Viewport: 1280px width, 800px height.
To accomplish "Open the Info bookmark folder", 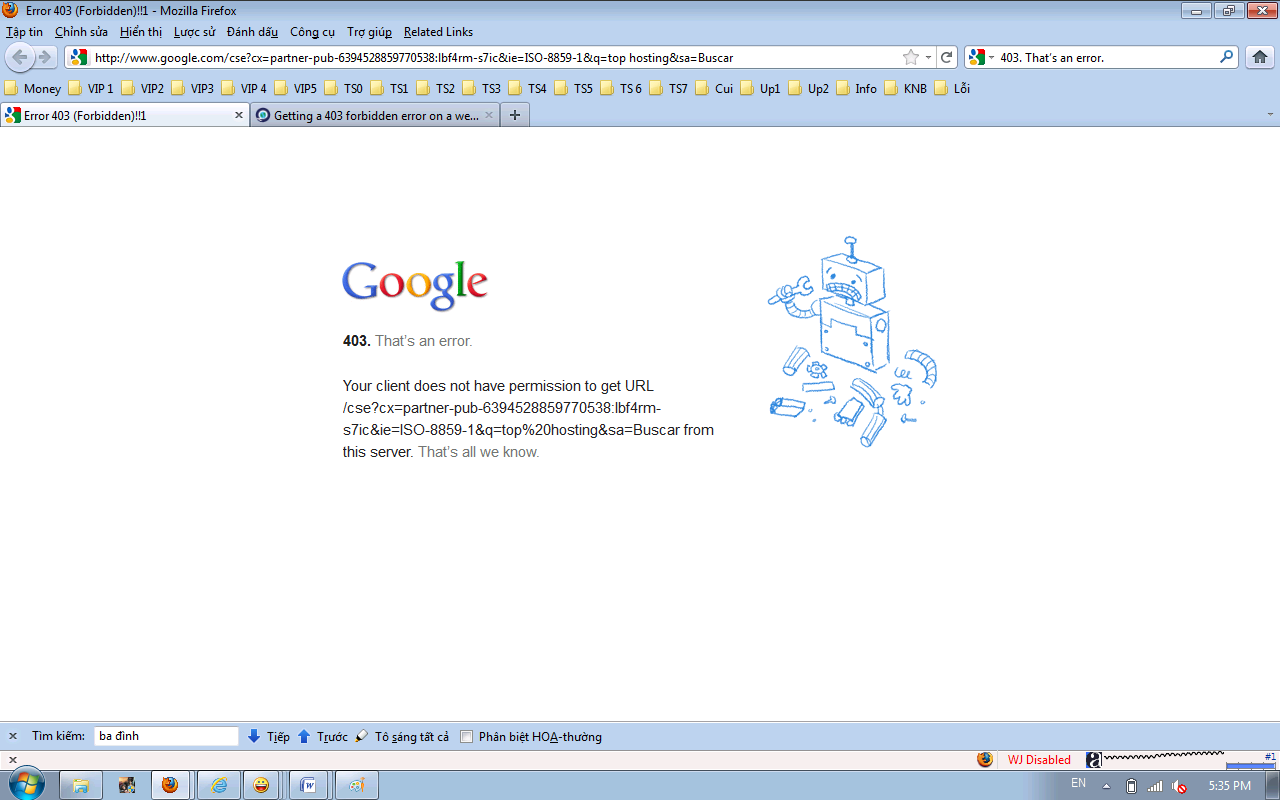I will click(x=856, y=88).
